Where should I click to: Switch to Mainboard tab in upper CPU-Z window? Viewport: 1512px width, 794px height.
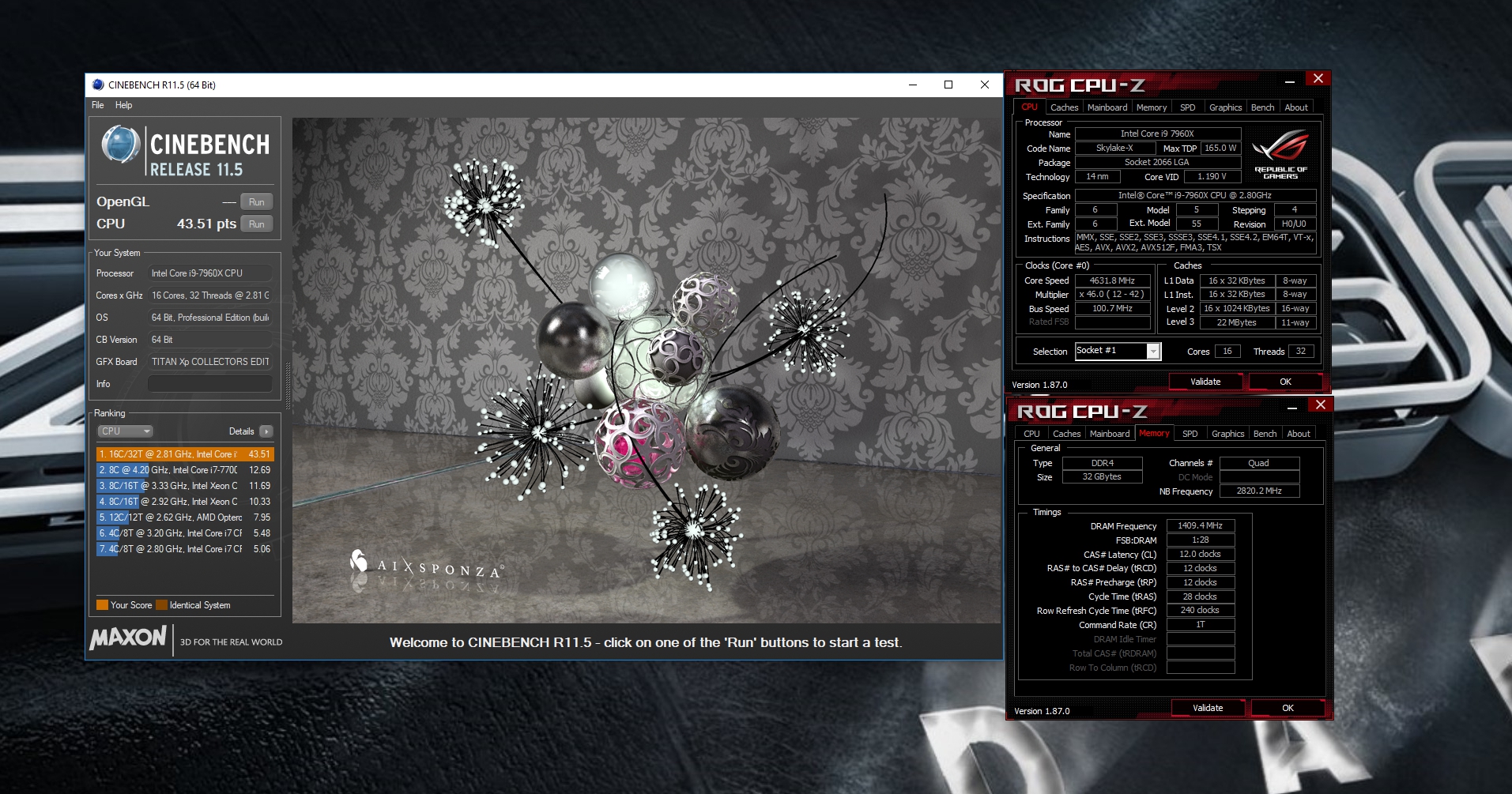1107,107
